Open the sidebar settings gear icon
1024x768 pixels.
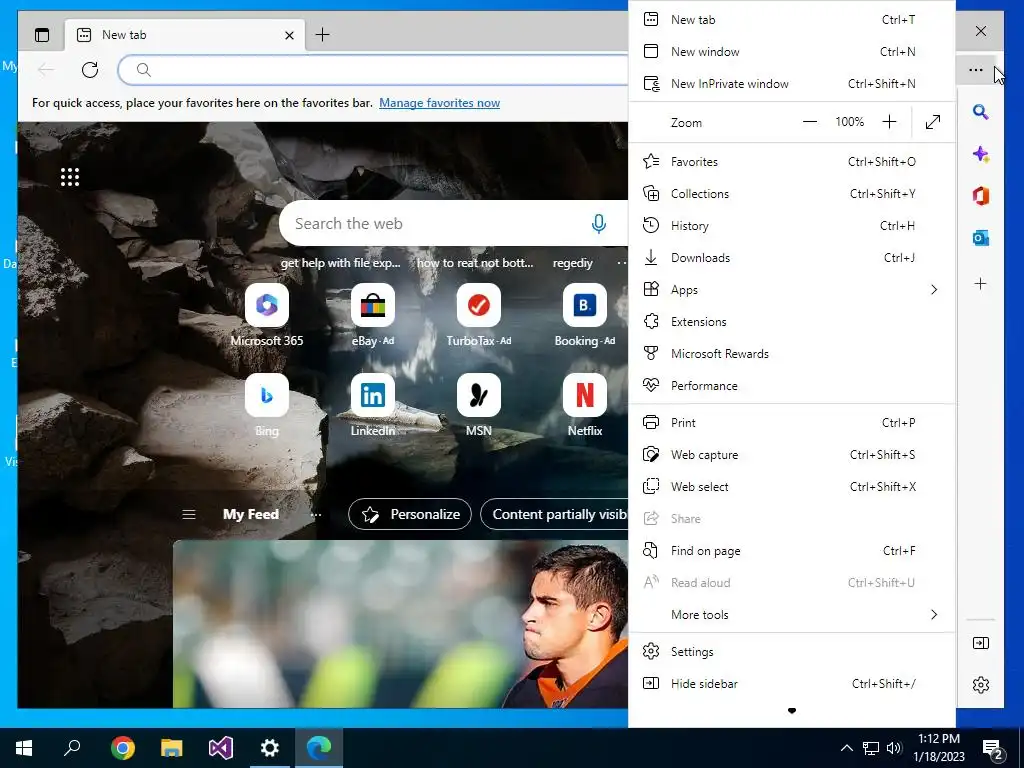[980, 684]
